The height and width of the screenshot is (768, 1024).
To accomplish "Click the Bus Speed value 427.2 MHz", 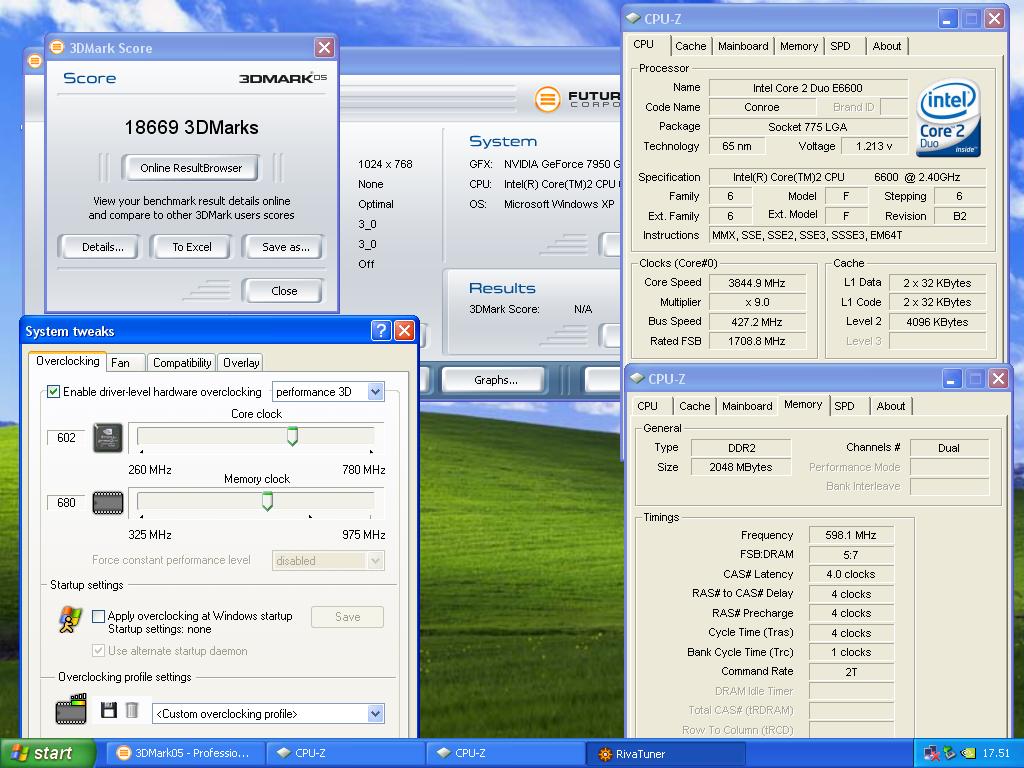I will coord(757,322).
